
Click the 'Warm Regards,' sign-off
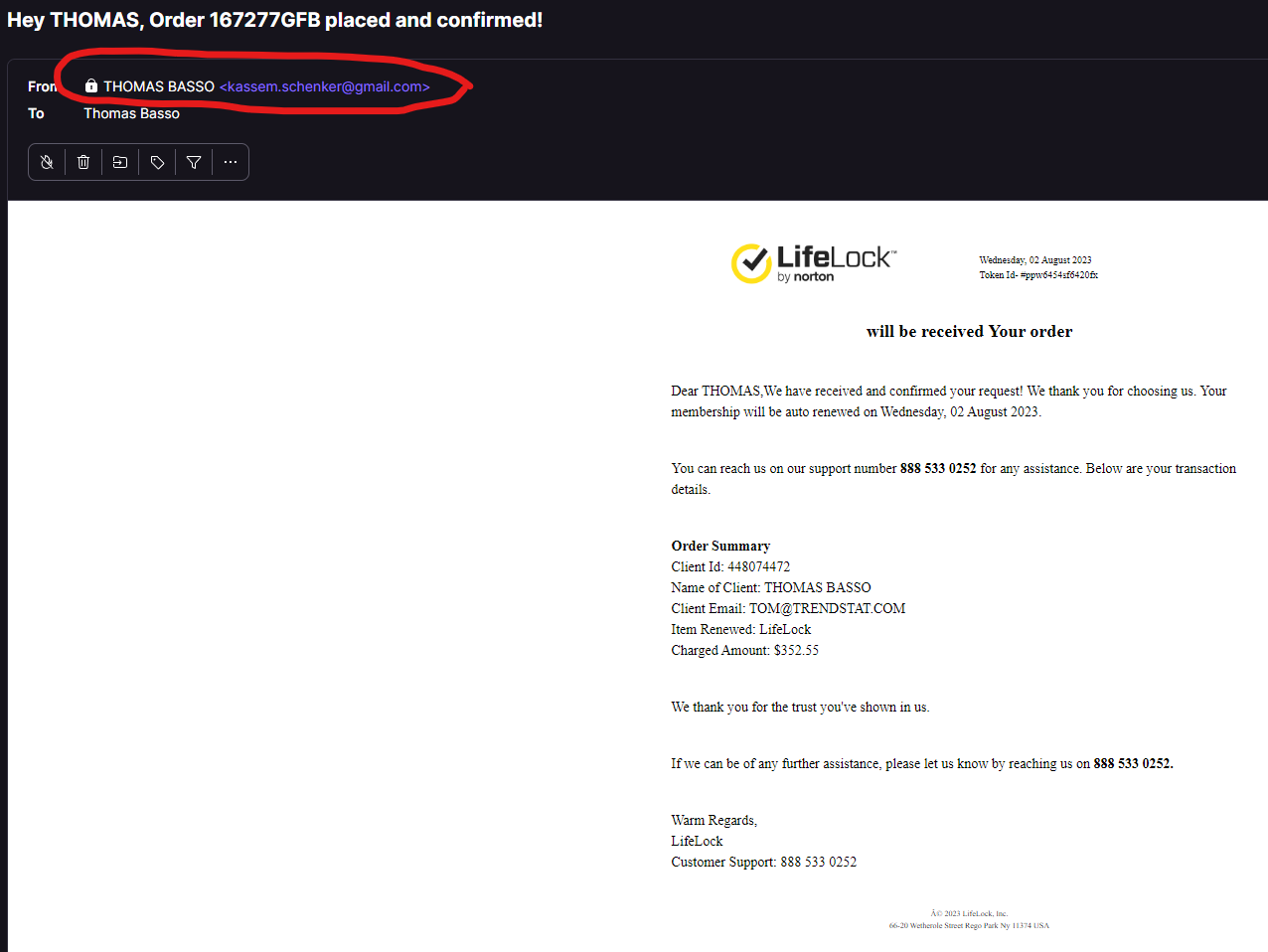713,820
